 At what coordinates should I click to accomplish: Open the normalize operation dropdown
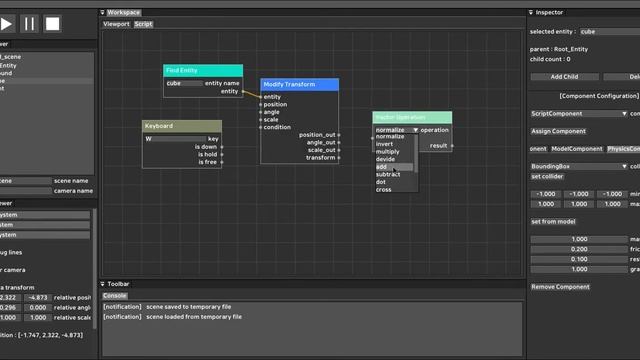tap(397, 130)
